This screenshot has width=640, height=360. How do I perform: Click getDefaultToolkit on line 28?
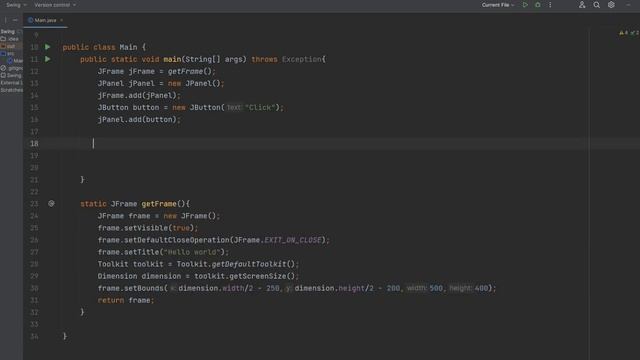(x=249, y=264)
